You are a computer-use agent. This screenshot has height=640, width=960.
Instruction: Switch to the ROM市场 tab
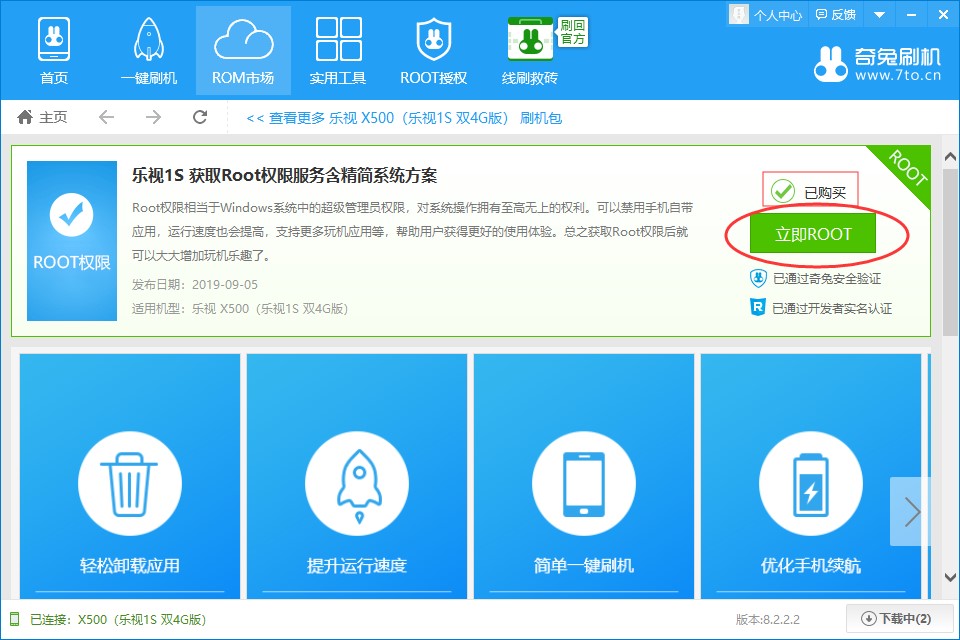click(243, 51)
